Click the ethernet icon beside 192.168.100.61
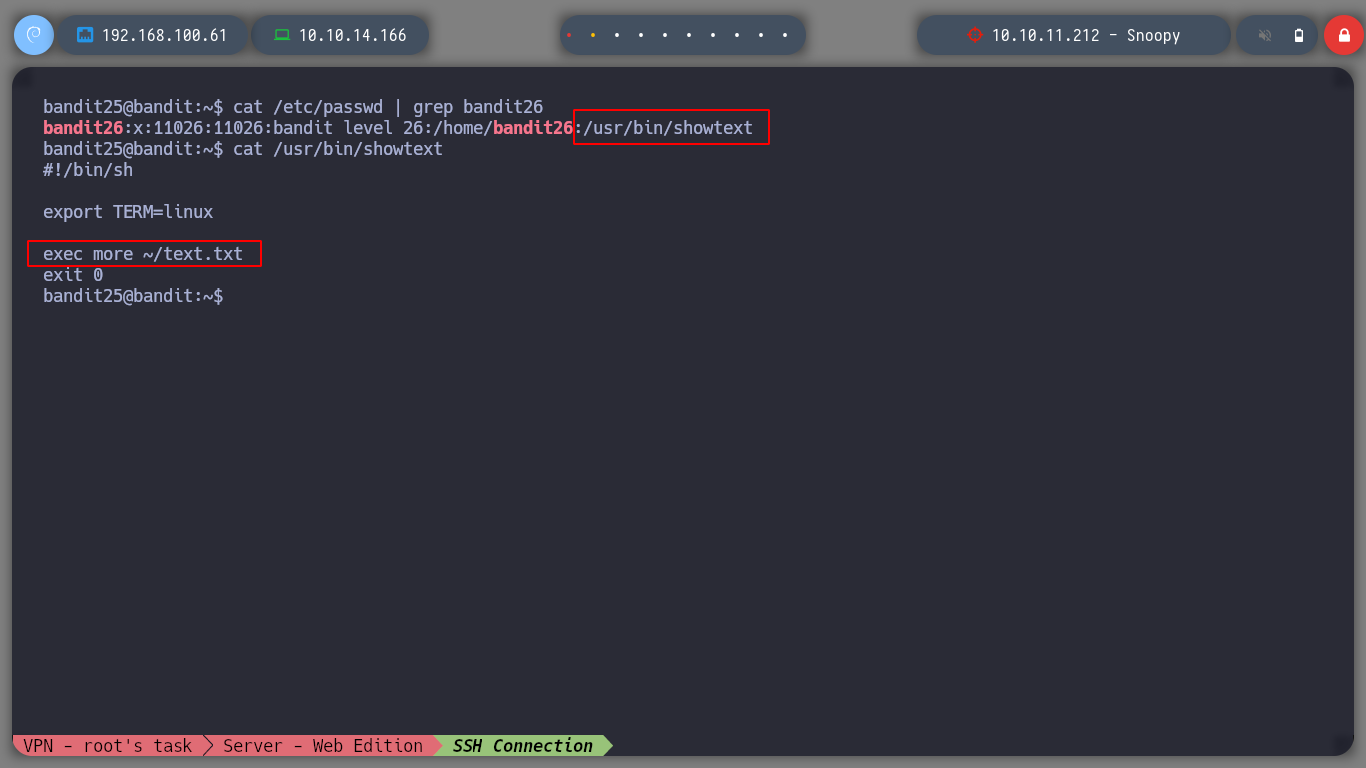This screenshot has width=1366, height=768. [x=85, y=35]
